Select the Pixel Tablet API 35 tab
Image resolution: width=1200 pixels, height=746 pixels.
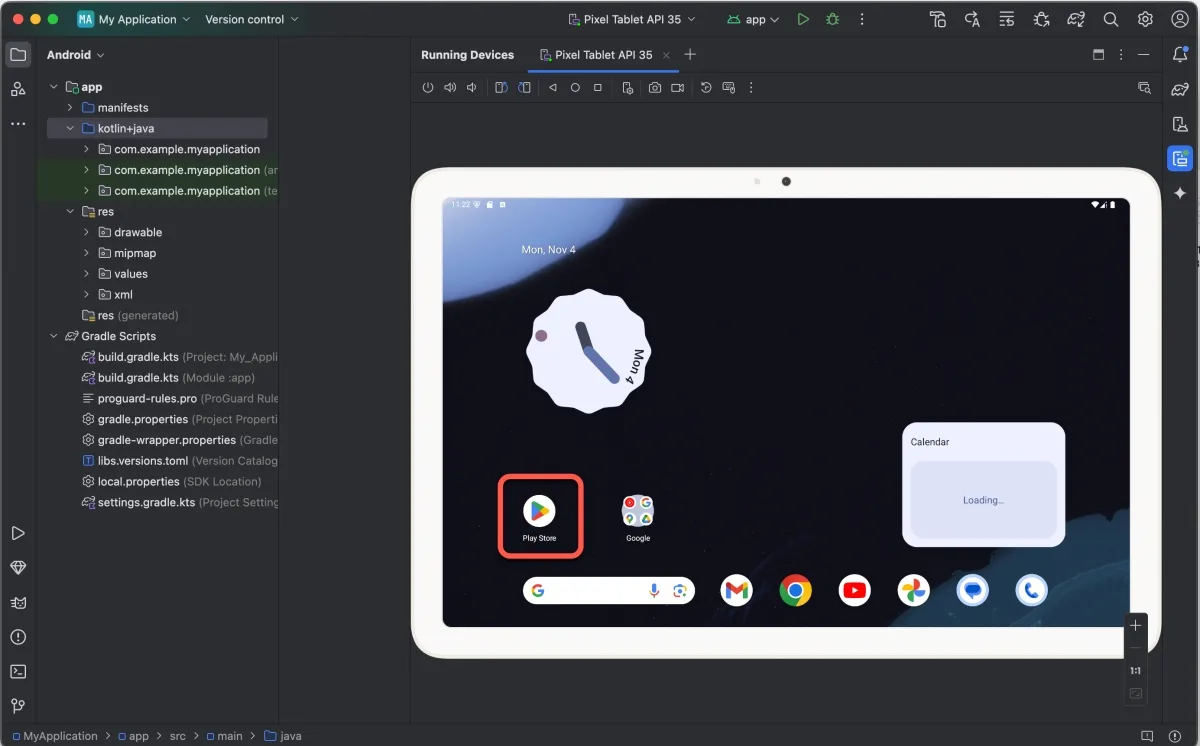[603, 55]
